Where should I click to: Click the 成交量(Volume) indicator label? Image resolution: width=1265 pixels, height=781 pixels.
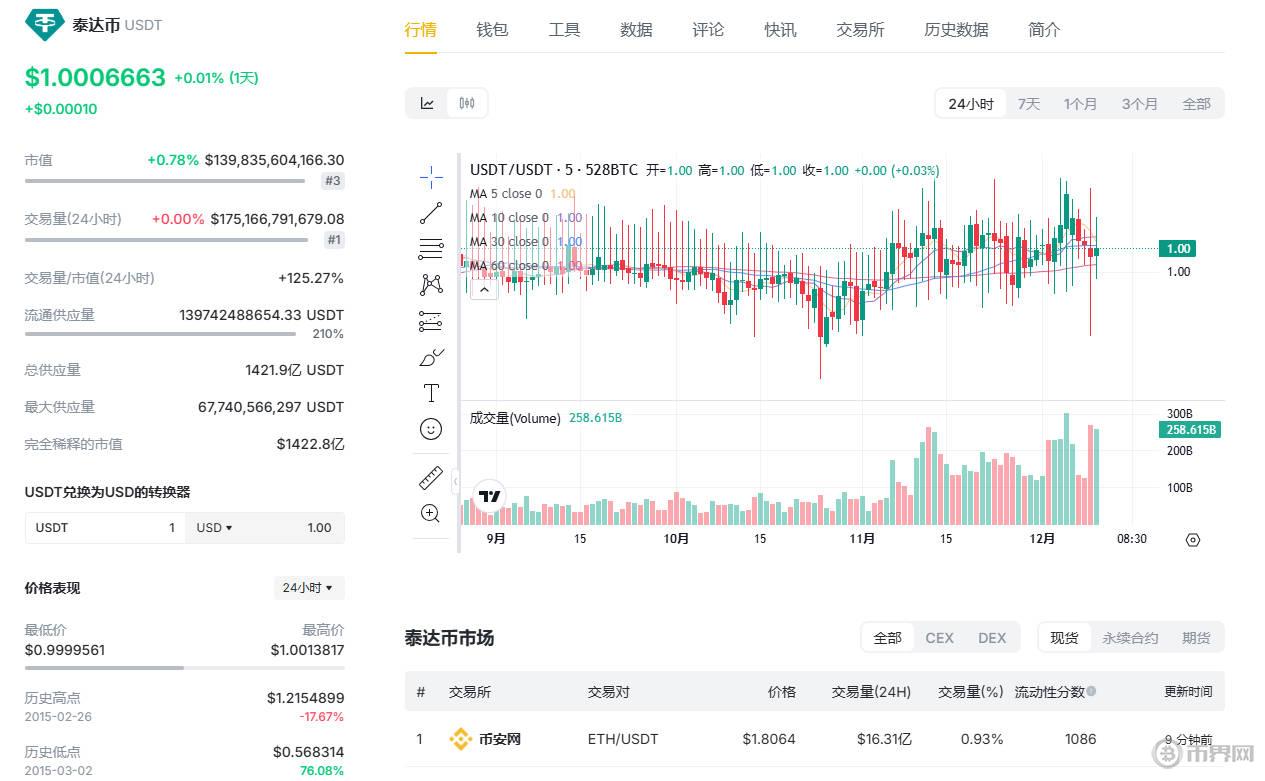pyautogui.click(x=515, y=418)
